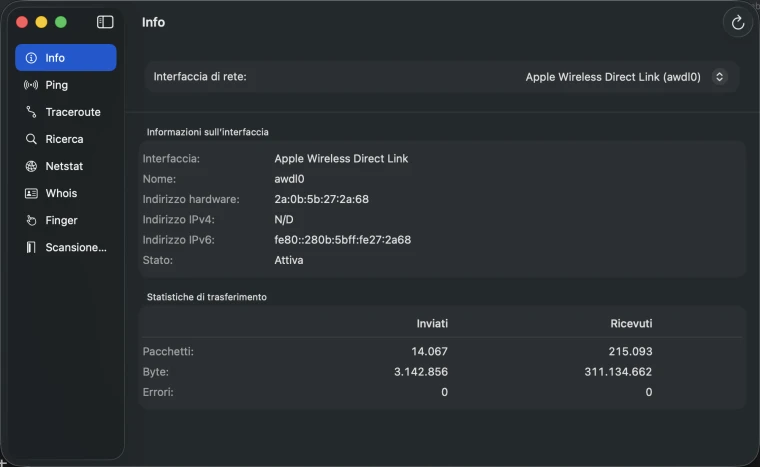This screenshot has width=760, height=467.
Task: Click the Stato value Attiva
Action: (289, 260)
